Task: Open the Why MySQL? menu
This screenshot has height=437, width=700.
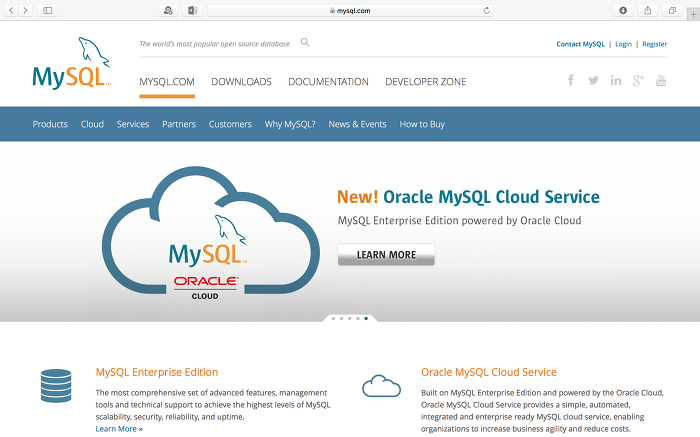Action: click(290, 124)
